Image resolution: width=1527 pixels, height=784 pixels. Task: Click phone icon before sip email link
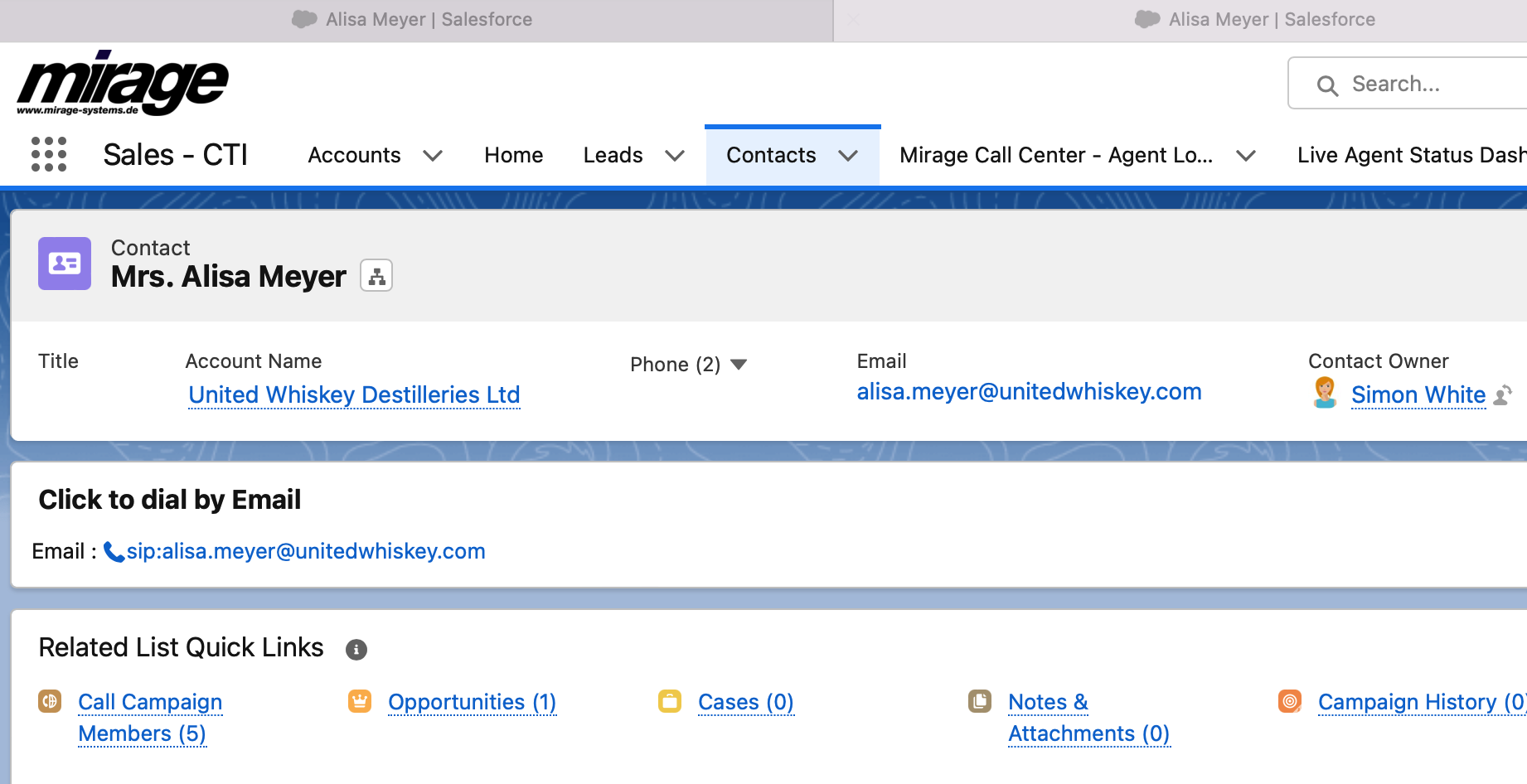click(114, 552)
